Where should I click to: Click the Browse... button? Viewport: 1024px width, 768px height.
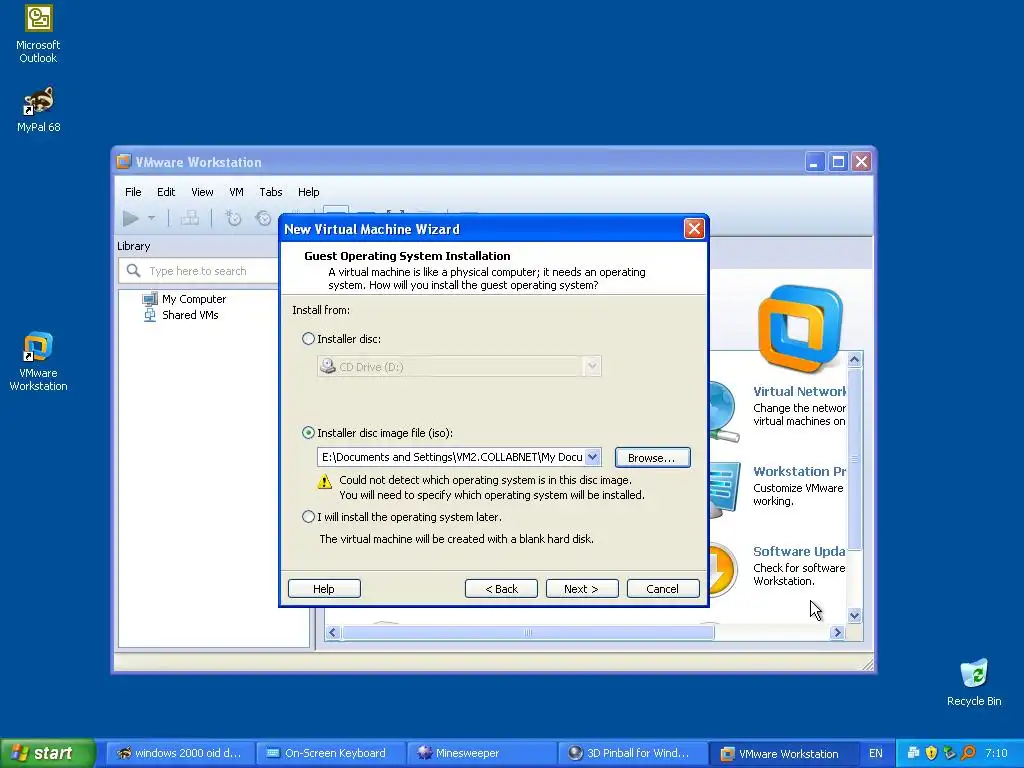[652, 457]
